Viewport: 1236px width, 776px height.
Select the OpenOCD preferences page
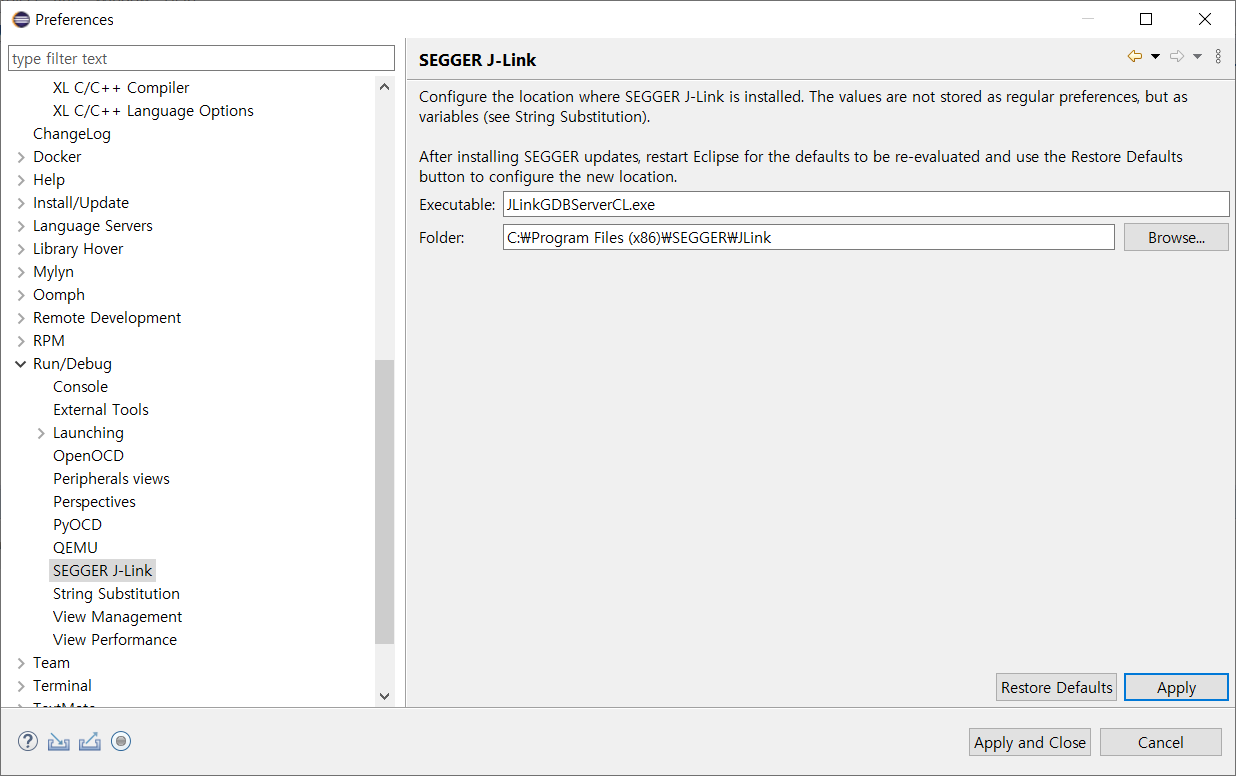89,456
